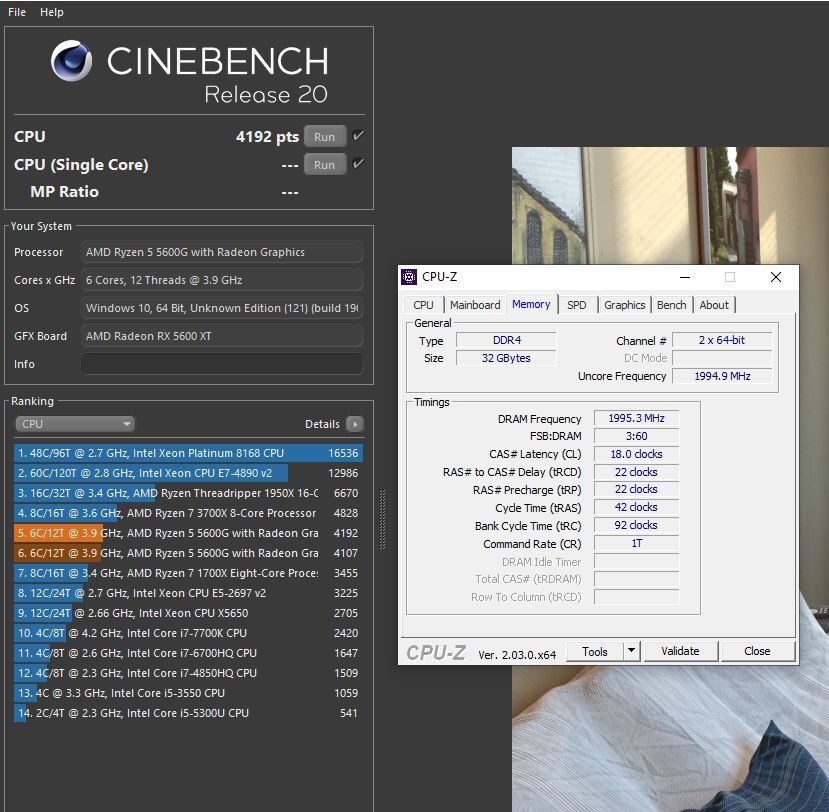The image size is (829, 812).
Task: Switch to the CPU tab in CPU-Z
Action: pyautogui.click(x=423, y=305)
